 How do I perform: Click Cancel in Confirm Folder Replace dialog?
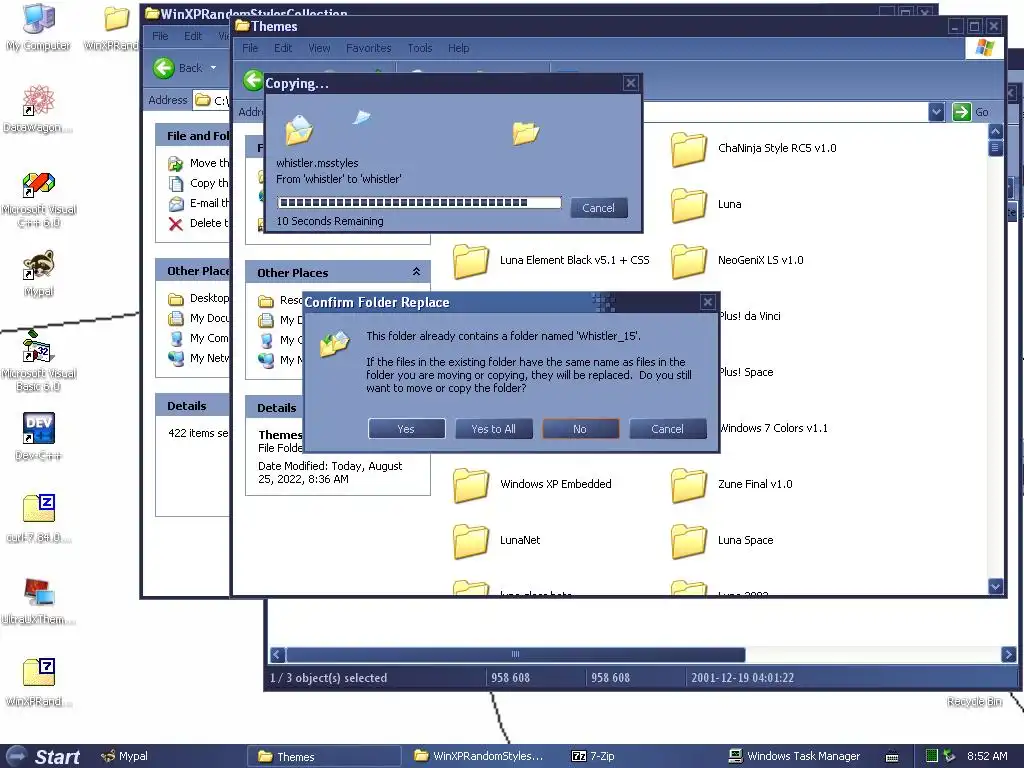[667, 429]
